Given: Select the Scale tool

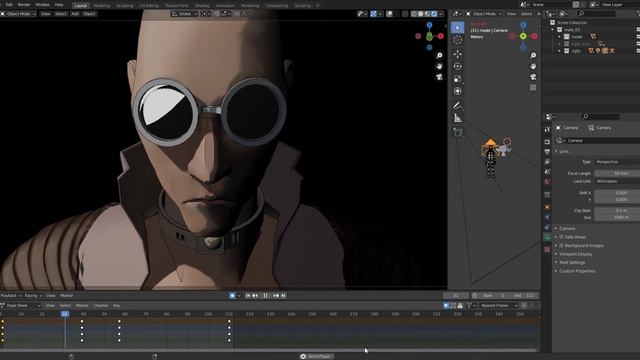Looking at the screenshot, I should (458, 79).
